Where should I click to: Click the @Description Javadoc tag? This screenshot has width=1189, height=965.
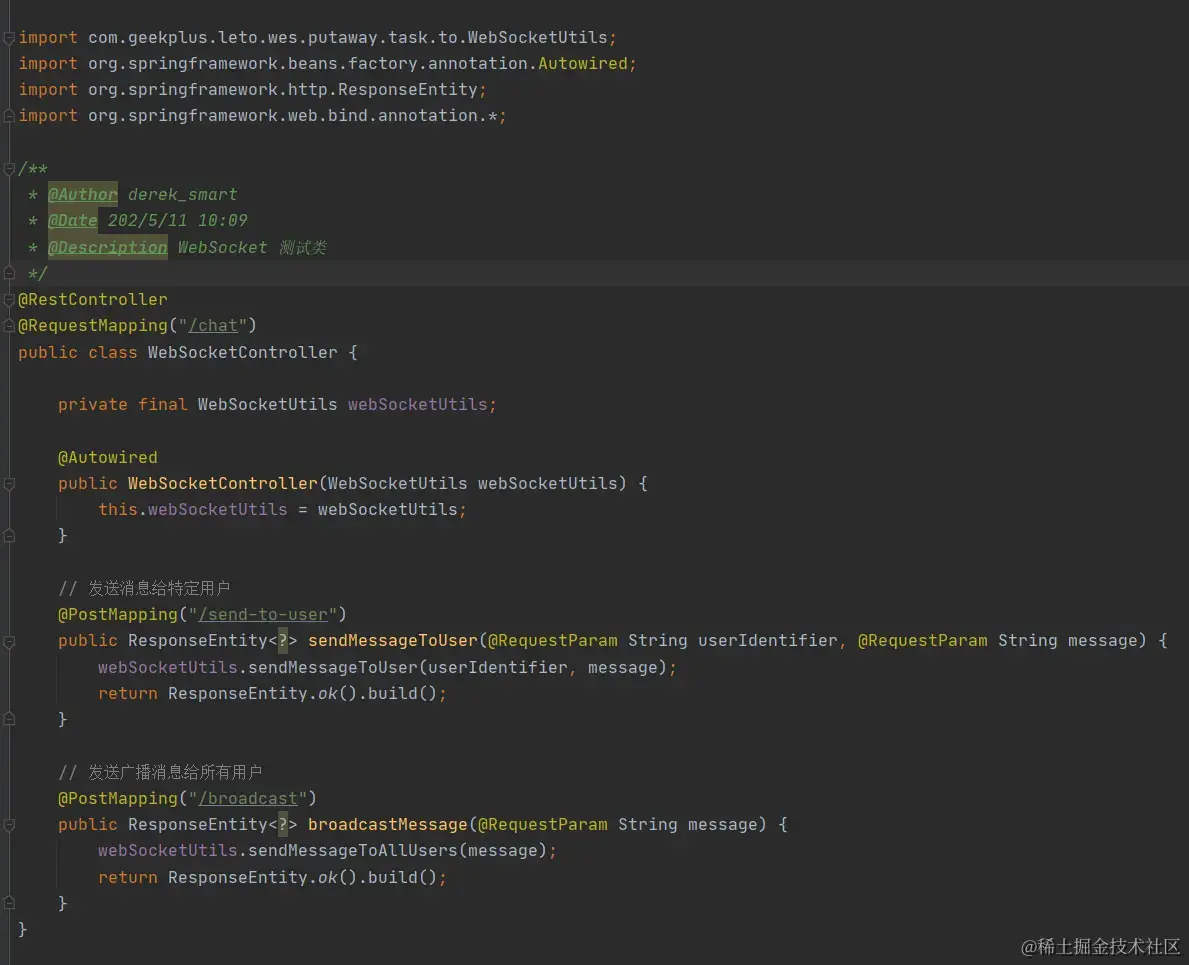point(108,248)
